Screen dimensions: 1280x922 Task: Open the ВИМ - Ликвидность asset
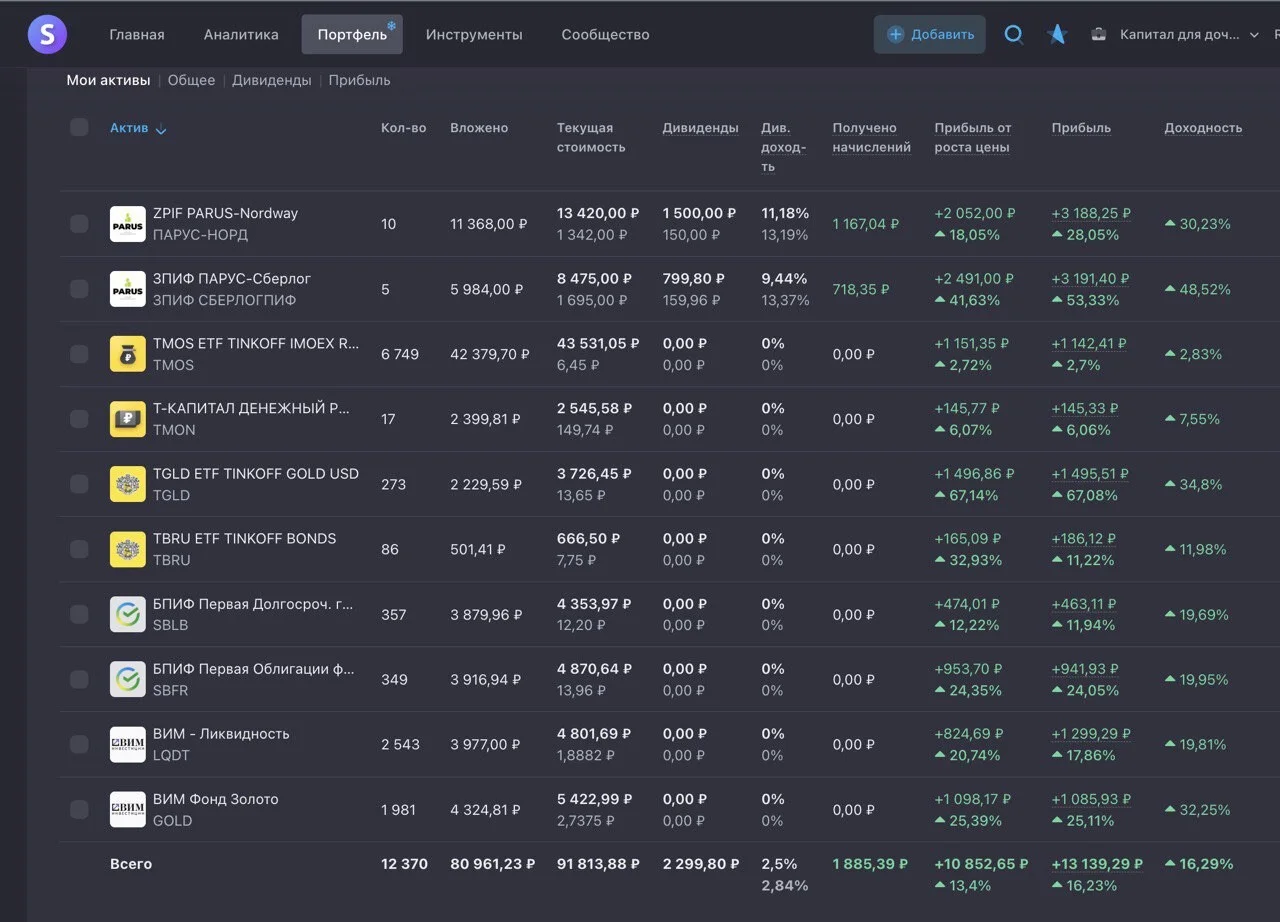[x=221, y=734]
